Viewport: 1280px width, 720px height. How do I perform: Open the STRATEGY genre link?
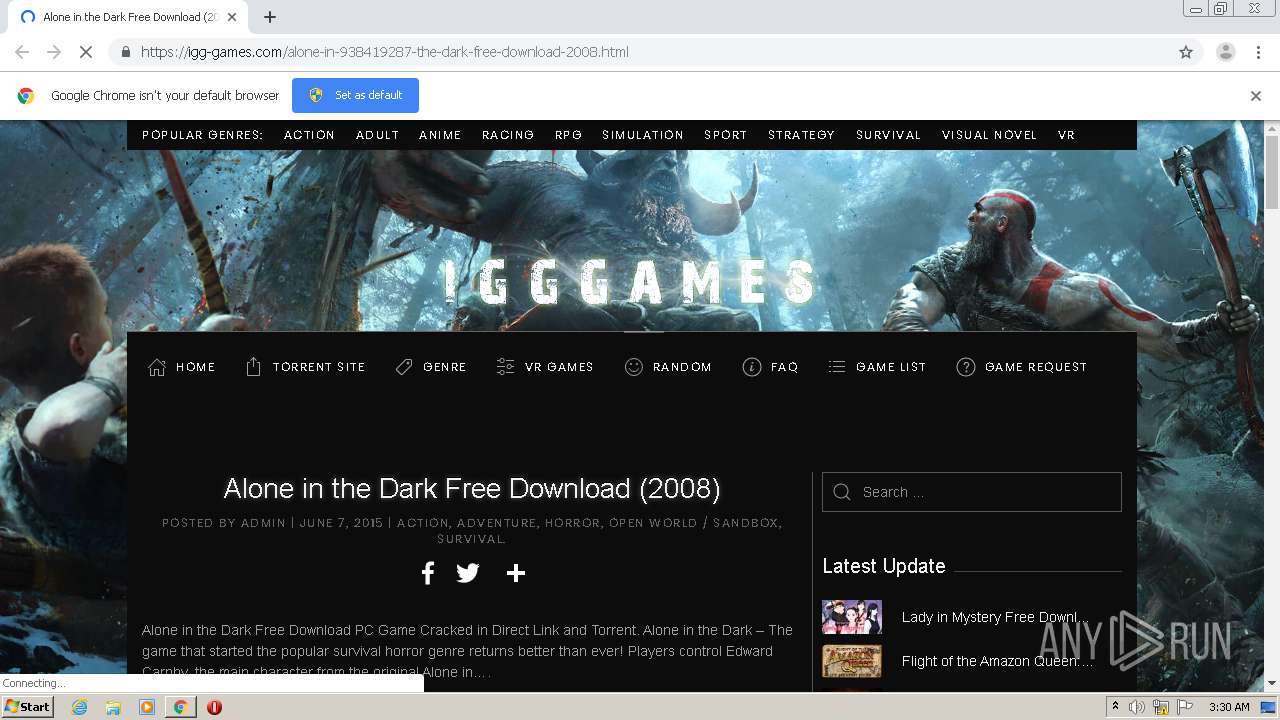801,135
